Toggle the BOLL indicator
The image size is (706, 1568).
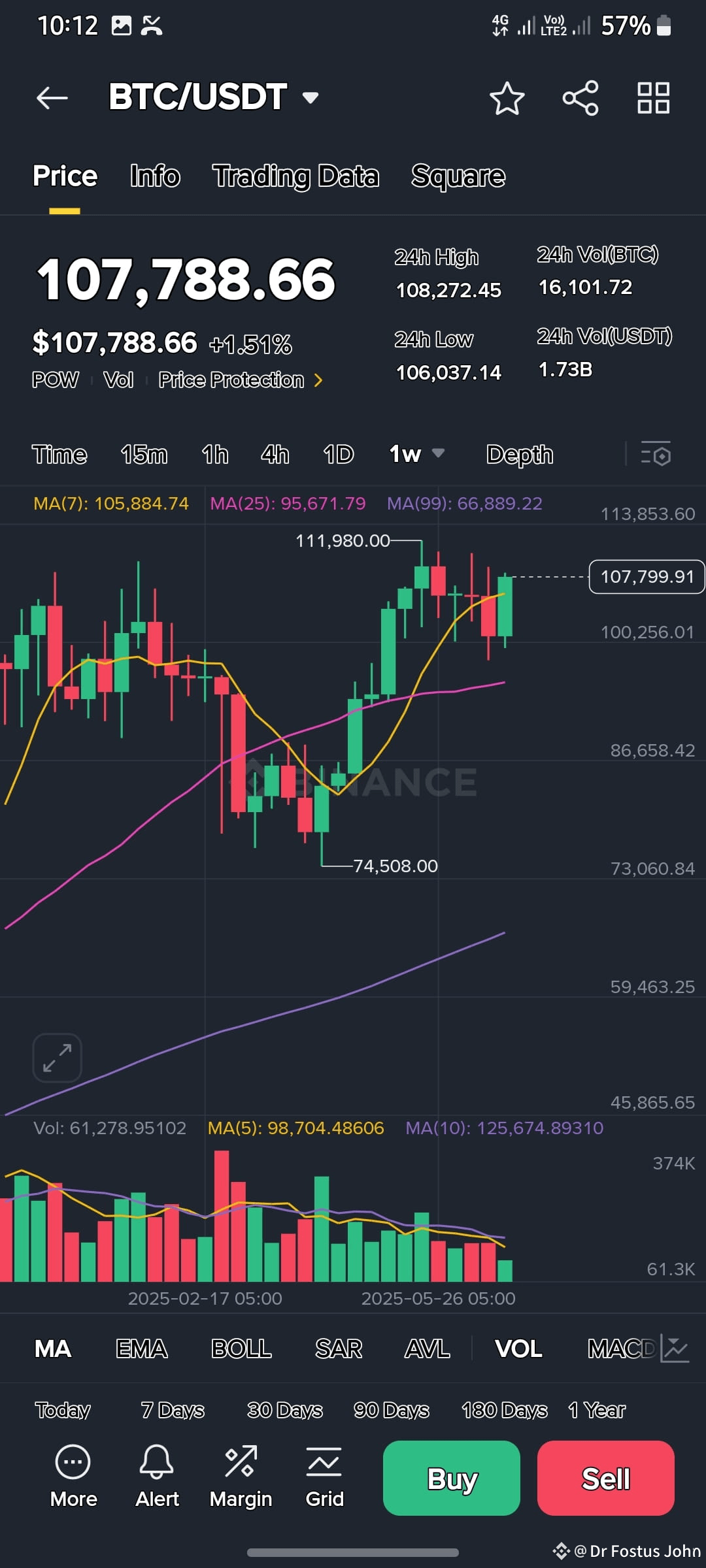click(x=241, y=1348)
